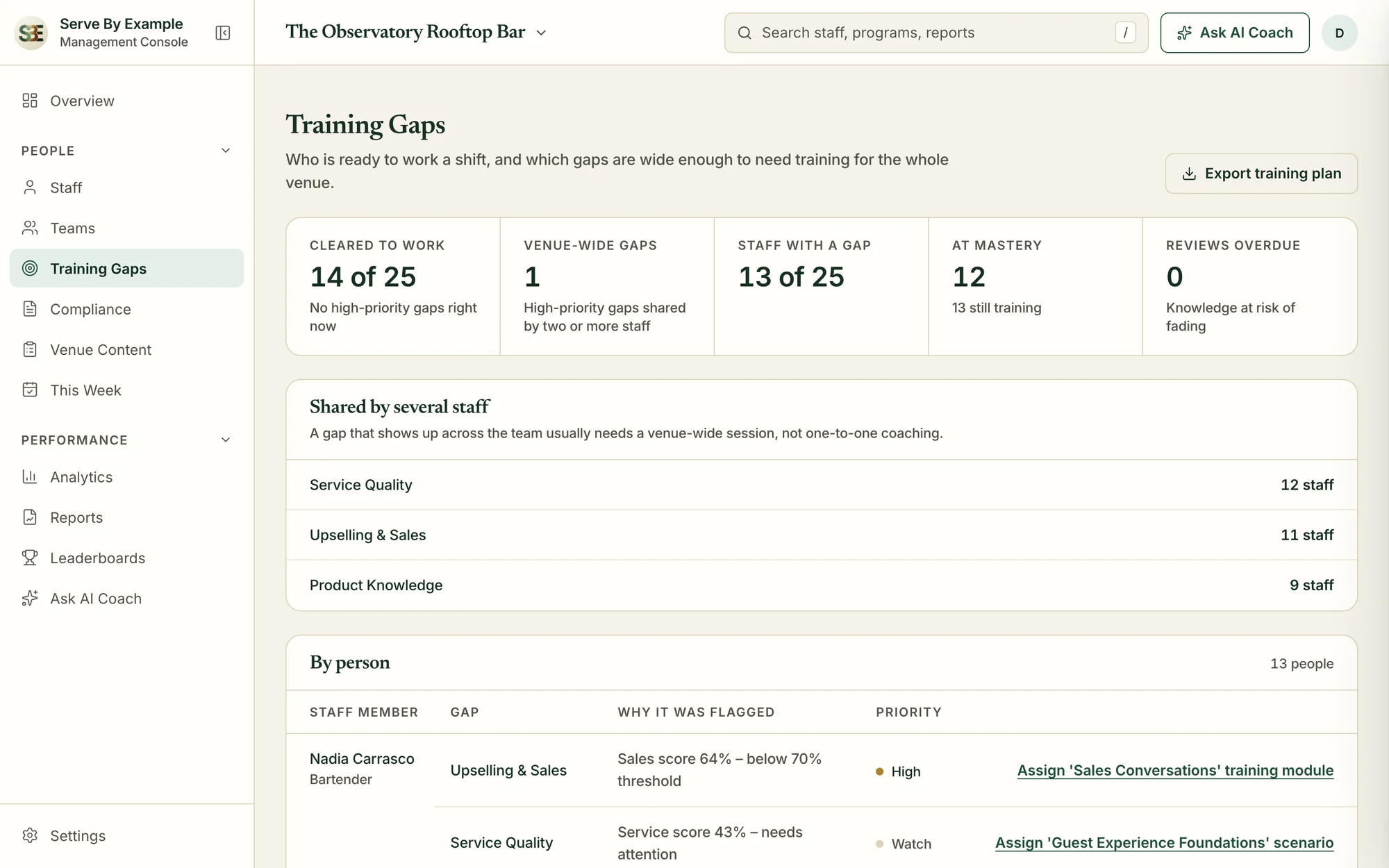
Task: Open the user avatar D
Action: coord(1339,33)
